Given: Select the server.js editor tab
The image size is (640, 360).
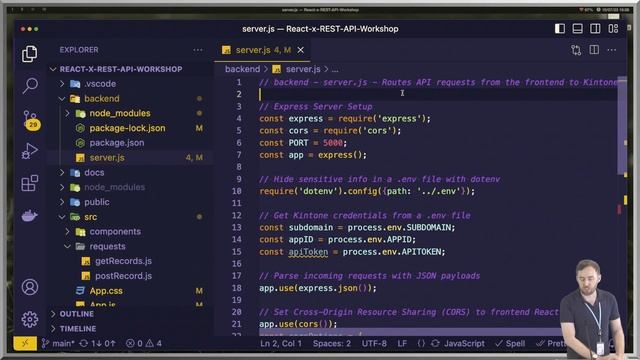Looking at the screenshot, I should pos(263,50).
